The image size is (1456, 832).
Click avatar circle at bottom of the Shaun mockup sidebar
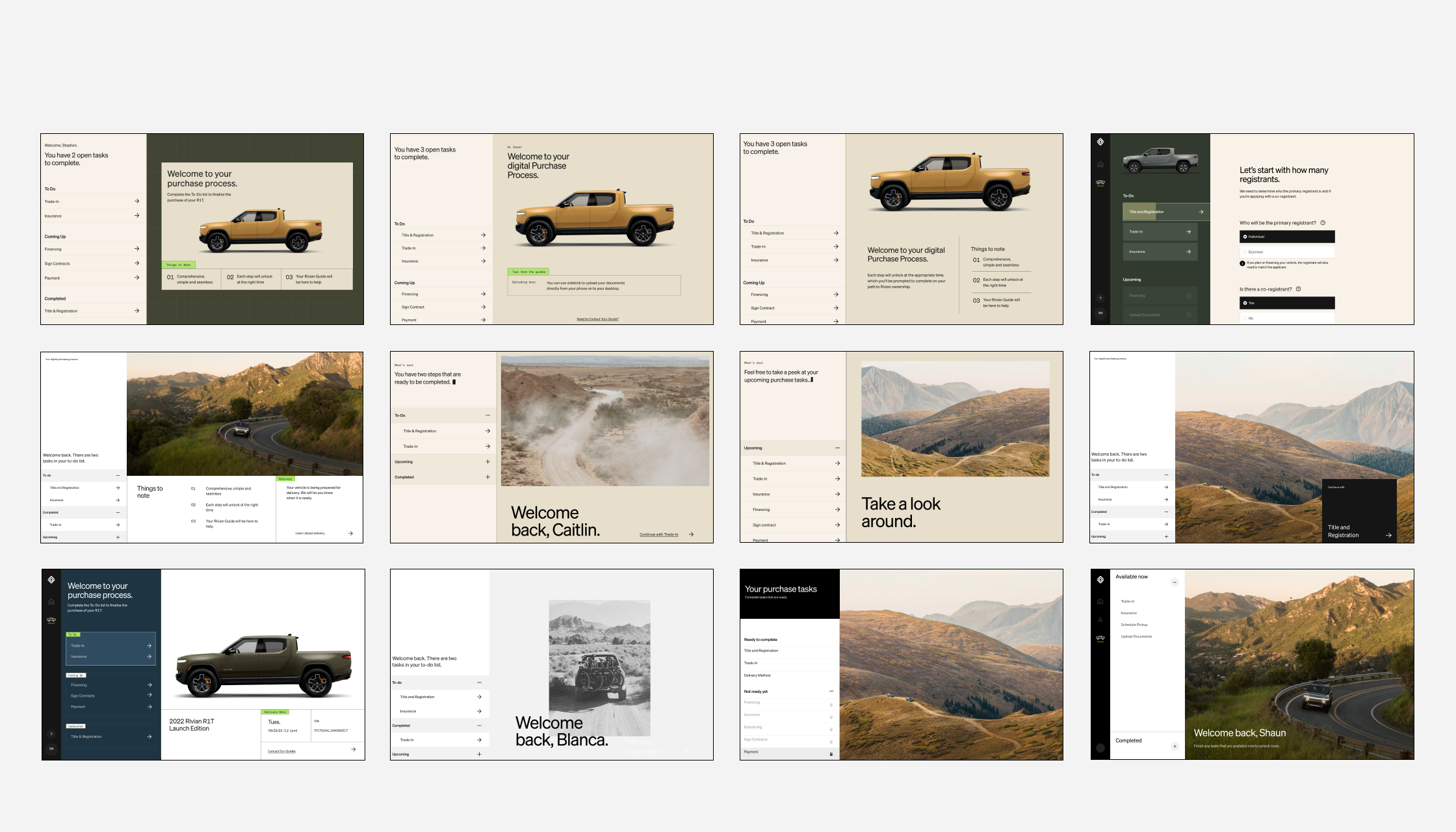click(x=1100, y=748)
